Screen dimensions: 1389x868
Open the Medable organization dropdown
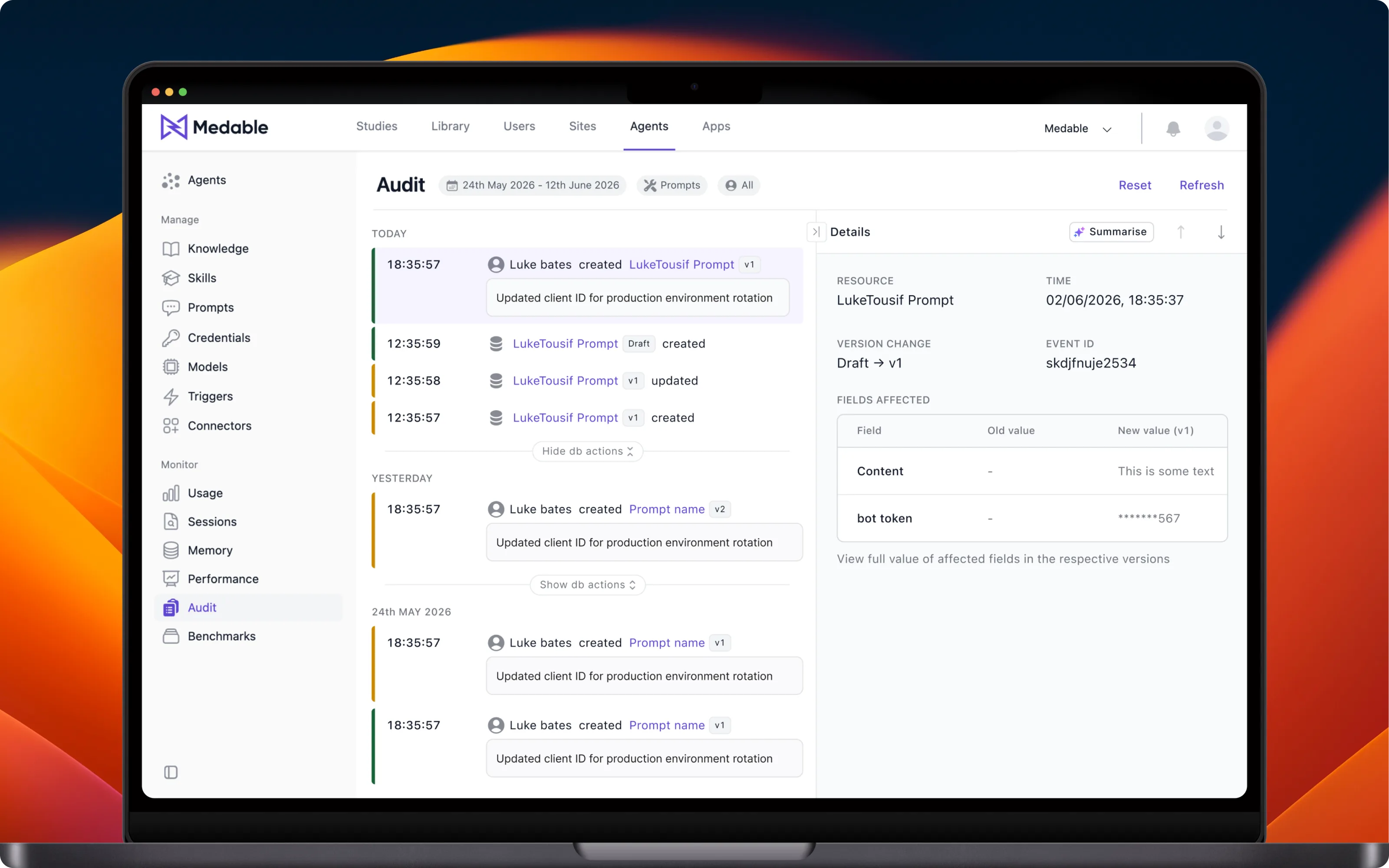tap(1078, 128)
